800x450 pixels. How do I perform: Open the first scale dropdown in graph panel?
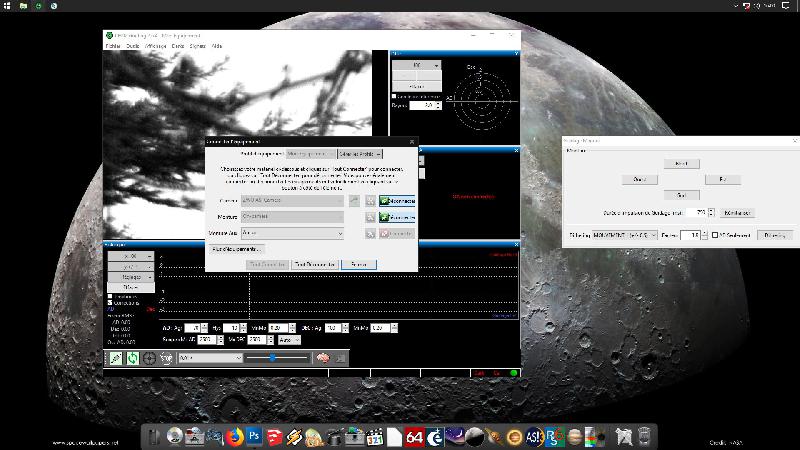coord(131,256)
